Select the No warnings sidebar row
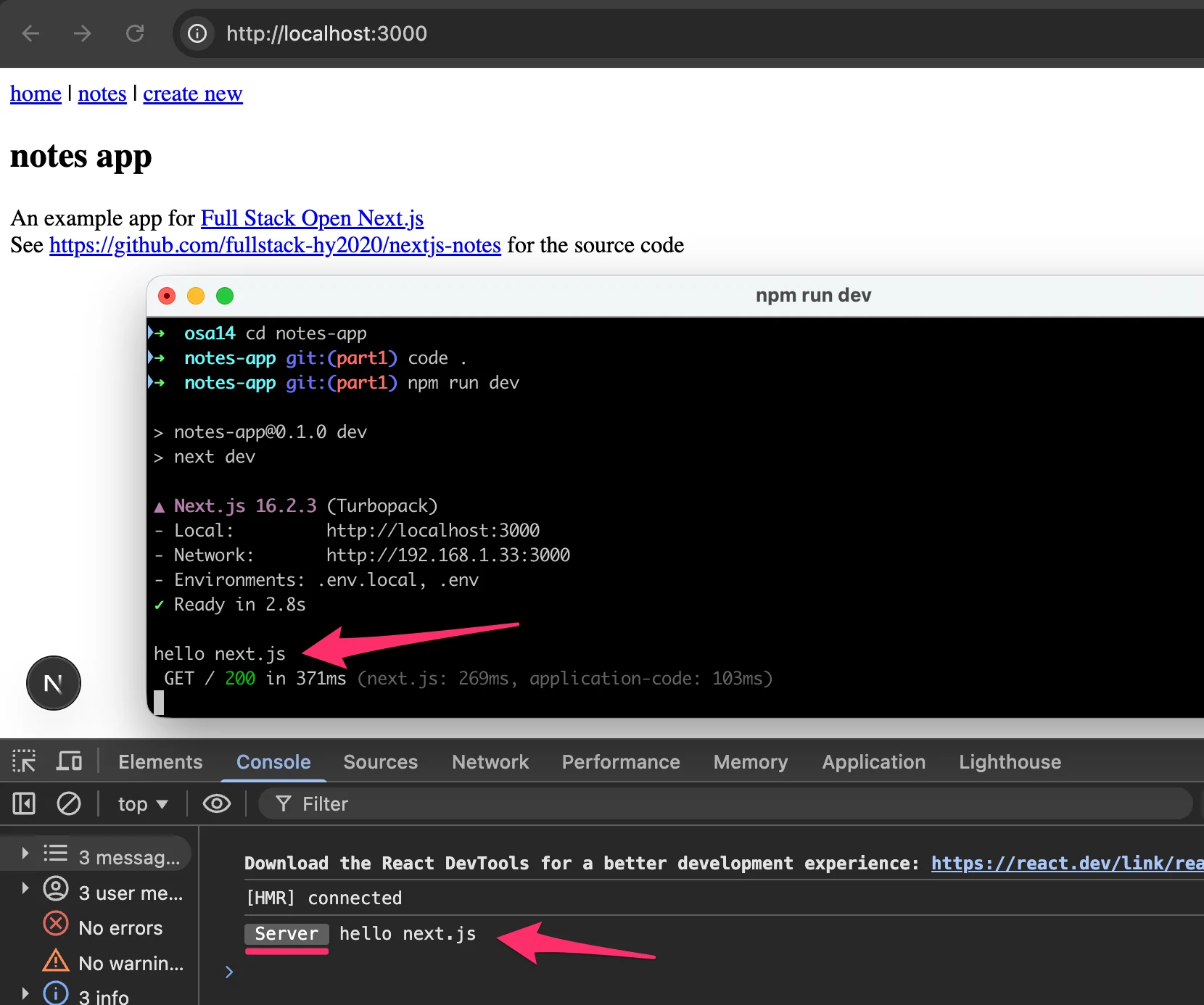Viewport: 1204px width, 1005px height. pyautogui.click(x=113, y=963)
